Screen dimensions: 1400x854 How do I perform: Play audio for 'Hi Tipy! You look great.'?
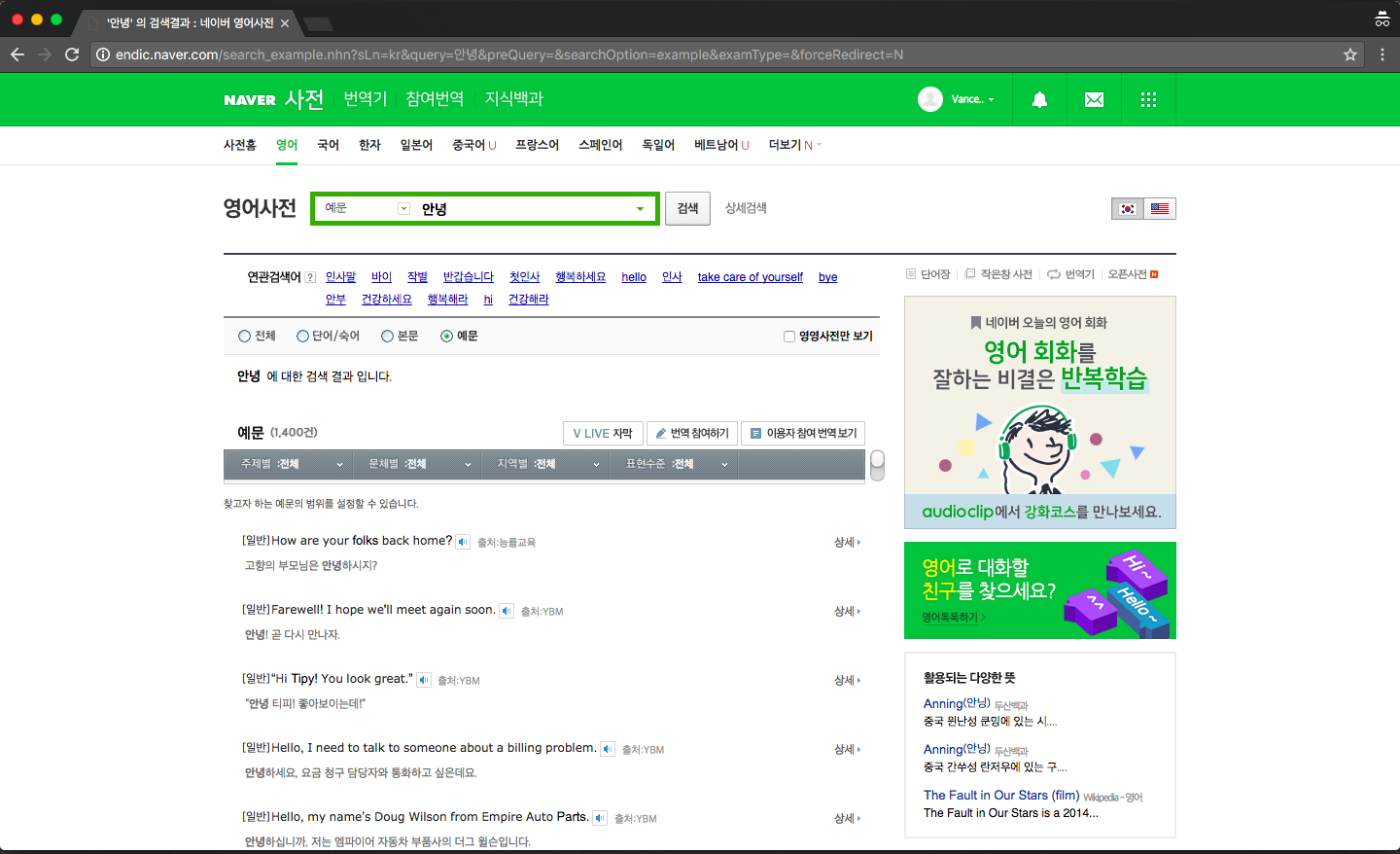click(424, 680)
